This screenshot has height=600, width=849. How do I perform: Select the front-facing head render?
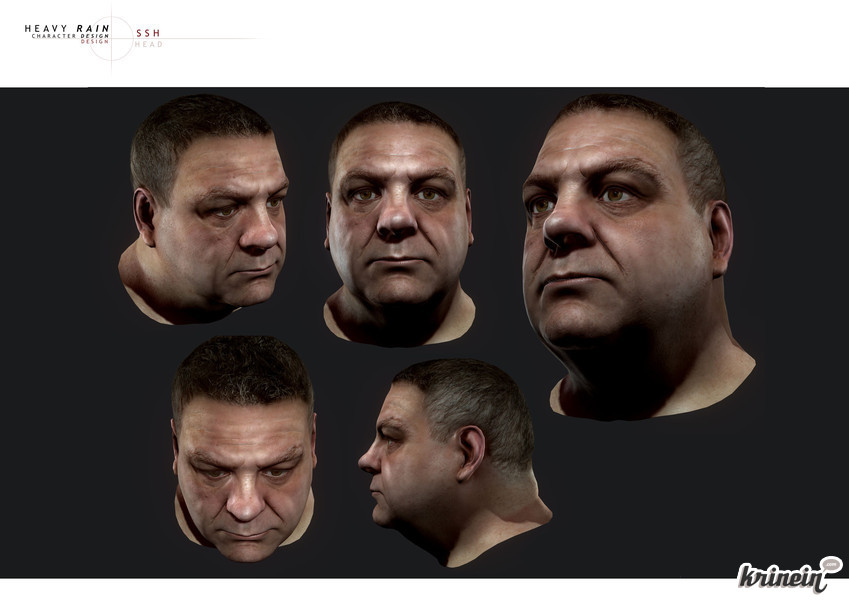click(399, 224)
